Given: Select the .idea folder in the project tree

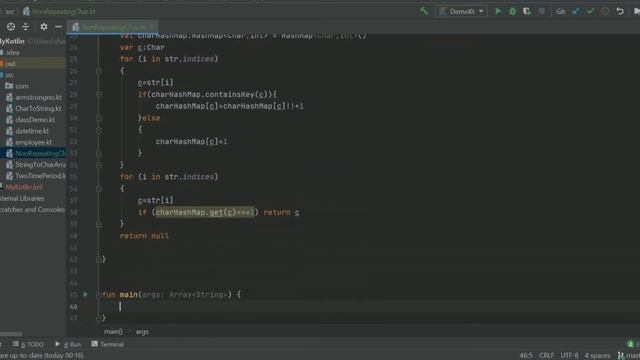Looking at the screenshot, I should click(x=12, y=52).
